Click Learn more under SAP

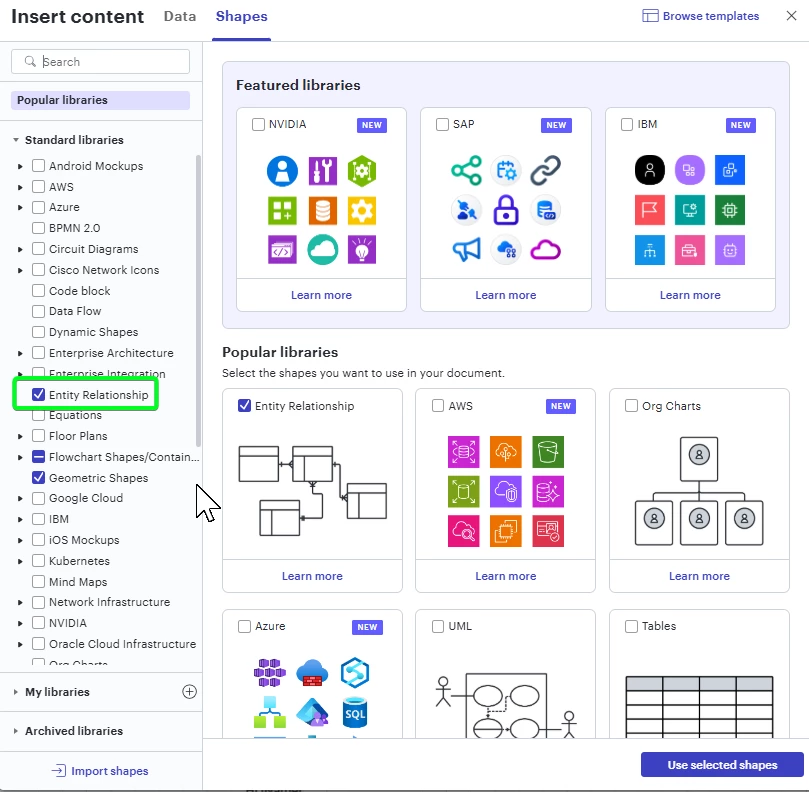click(x=506, y=295)
